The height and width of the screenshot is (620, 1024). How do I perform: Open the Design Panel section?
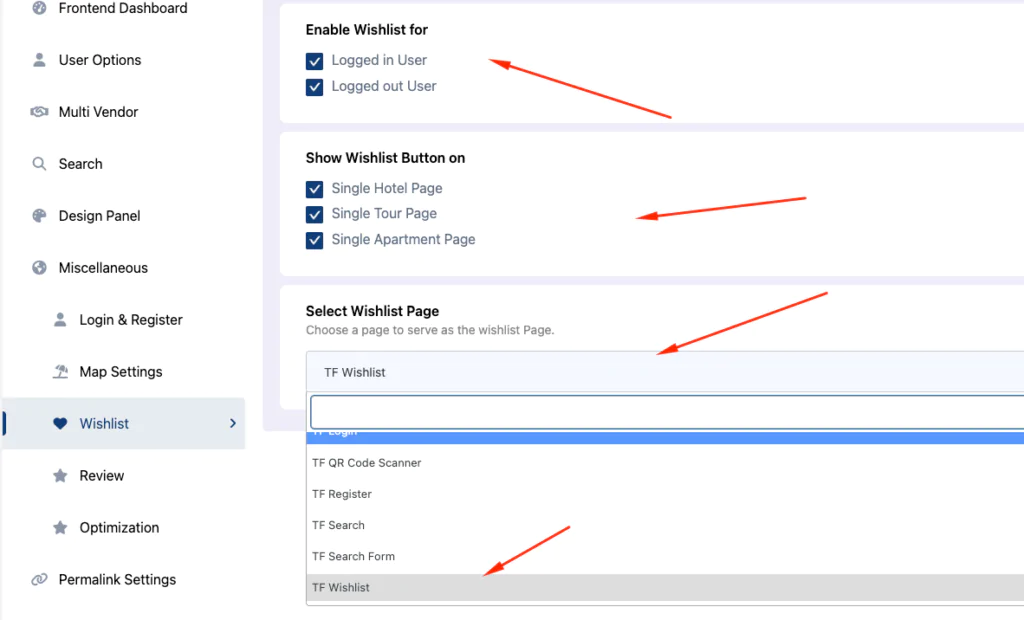click(99, 216)
